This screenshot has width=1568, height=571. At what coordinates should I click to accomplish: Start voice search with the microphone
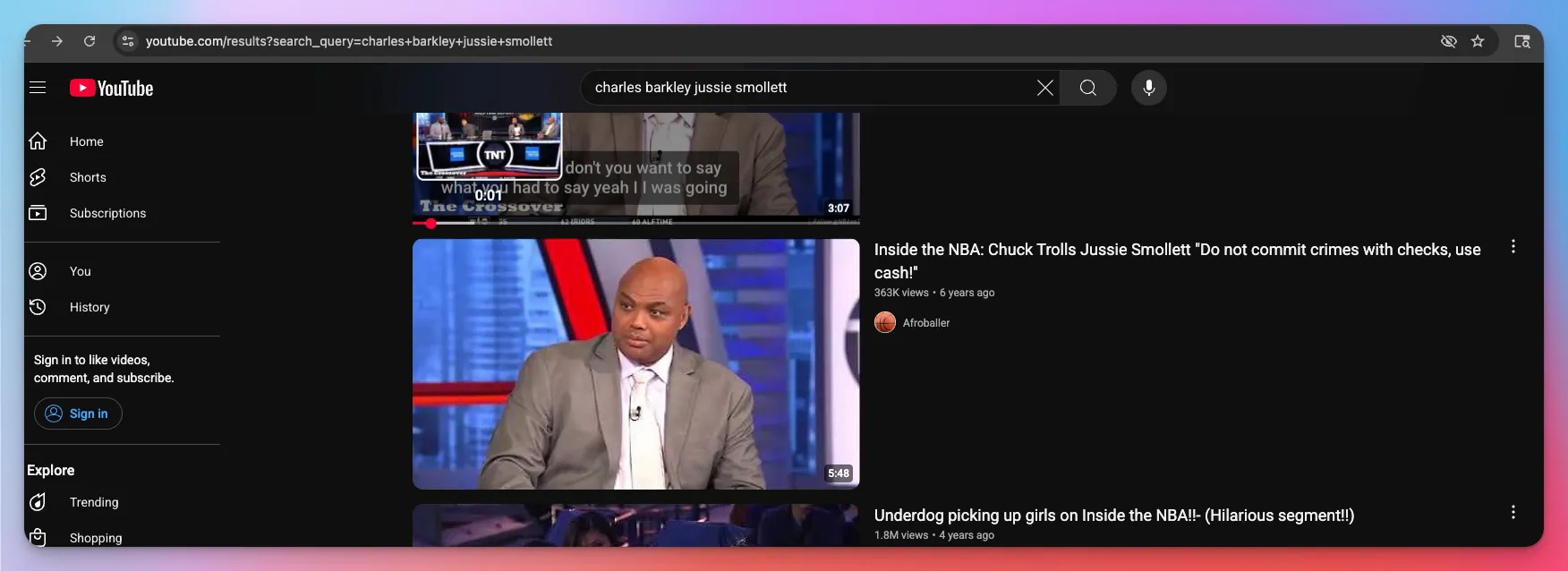tap(1149, 88)
